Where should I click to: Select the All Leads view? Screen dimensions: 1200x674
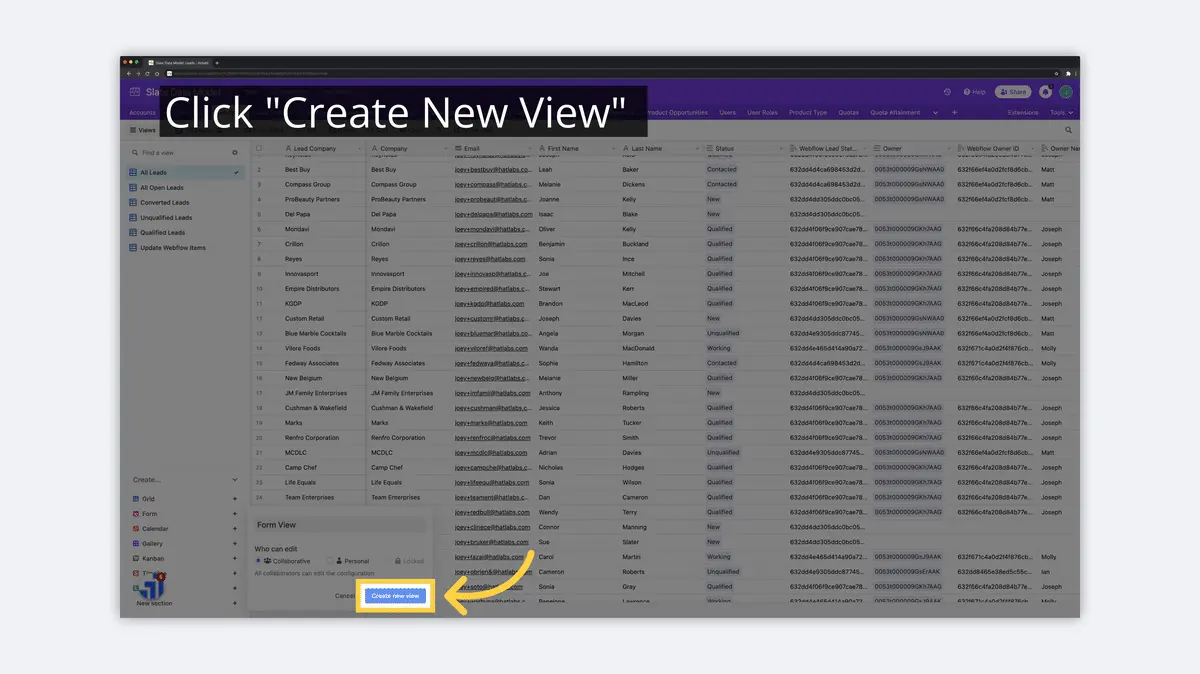click(185, 173)
